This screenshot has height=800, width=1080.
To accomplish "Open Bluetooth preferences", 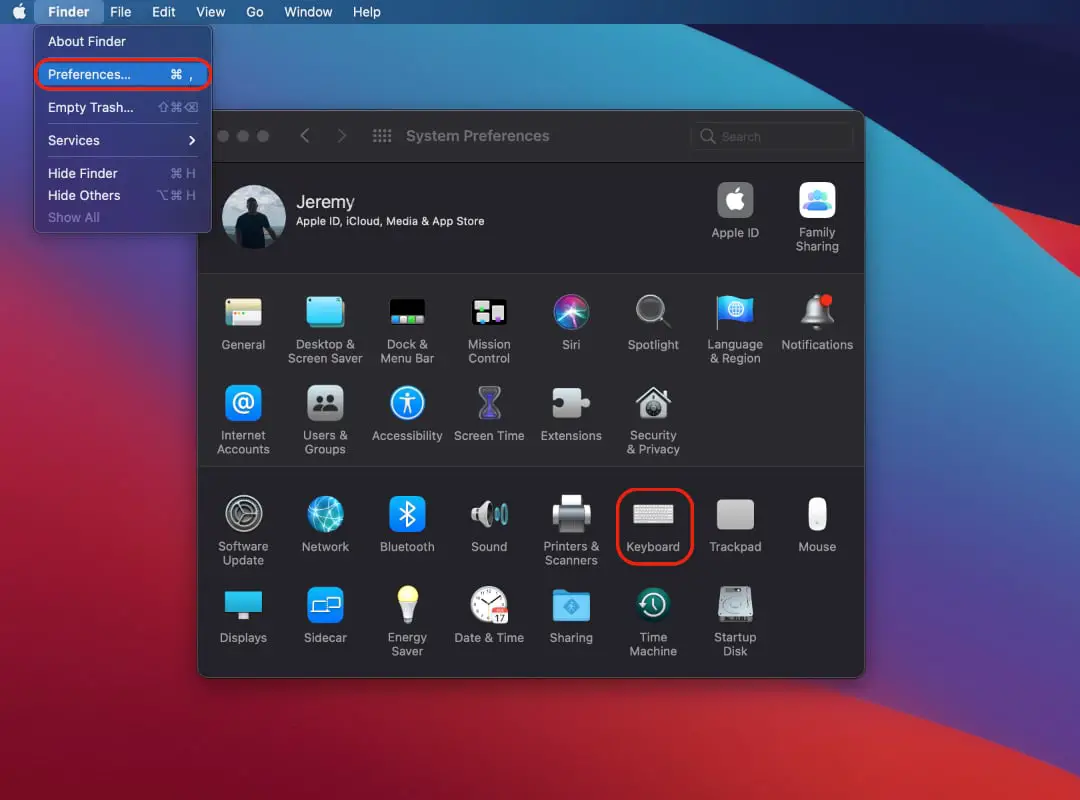I will 407,524.
